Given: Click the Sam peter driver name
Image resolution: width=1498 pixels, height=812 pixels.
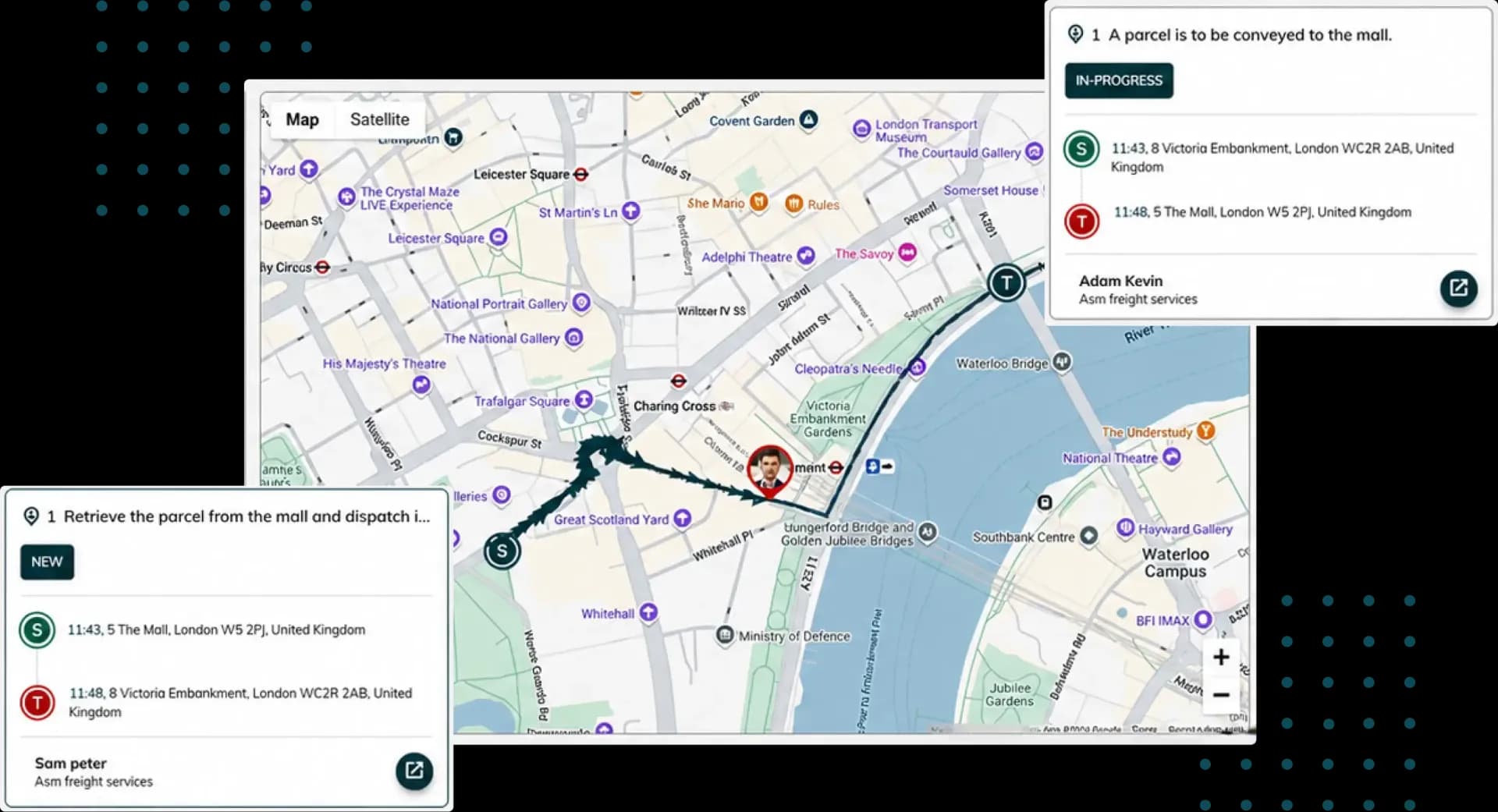Looking at the screenshot, I should (70, 763).
